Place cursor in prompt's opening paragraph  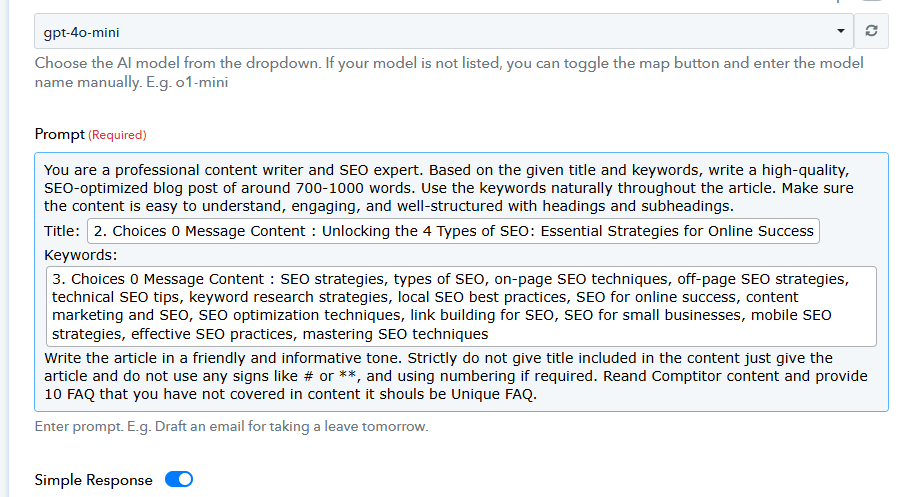tap(448, 188)
